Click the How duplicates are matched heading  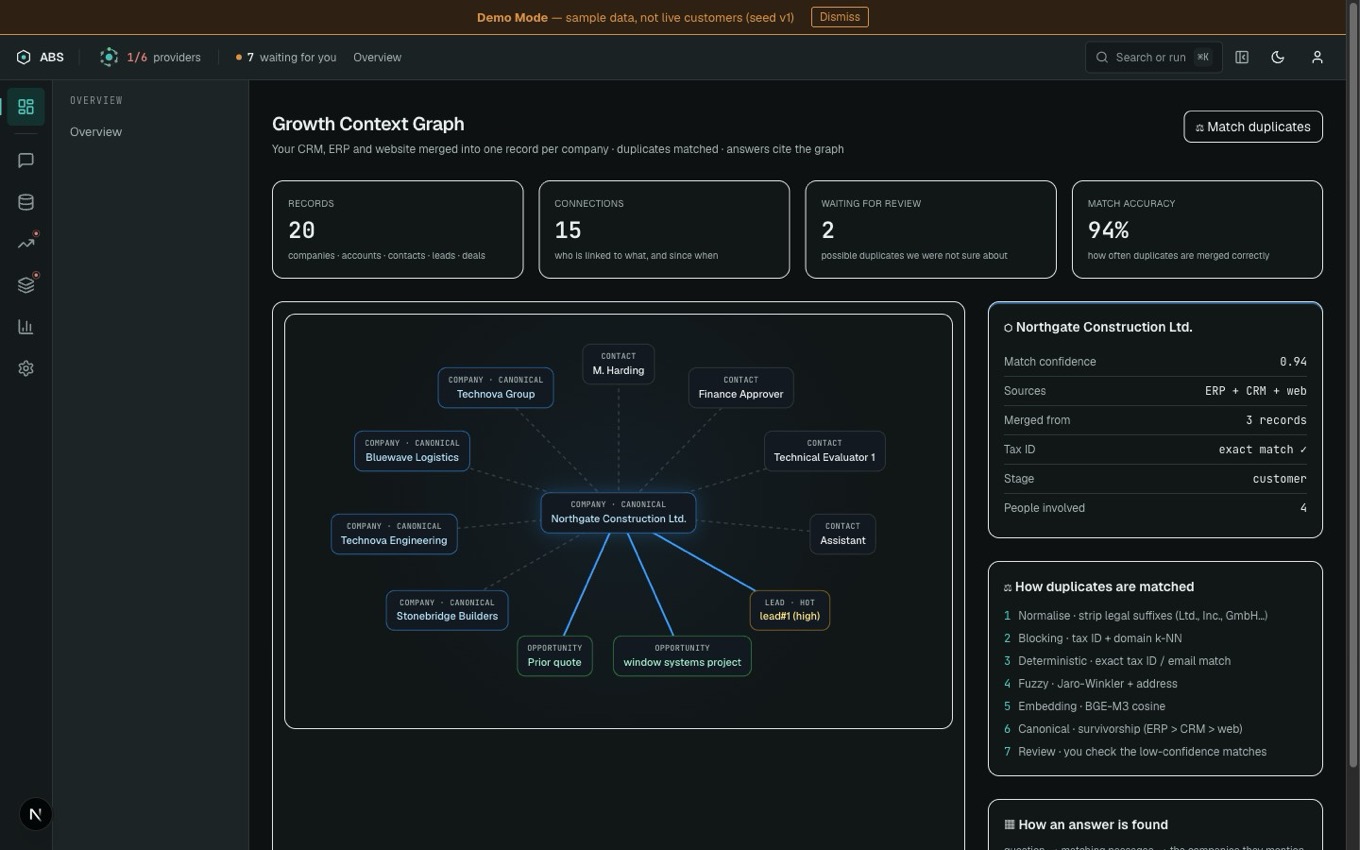point(1104,587)
